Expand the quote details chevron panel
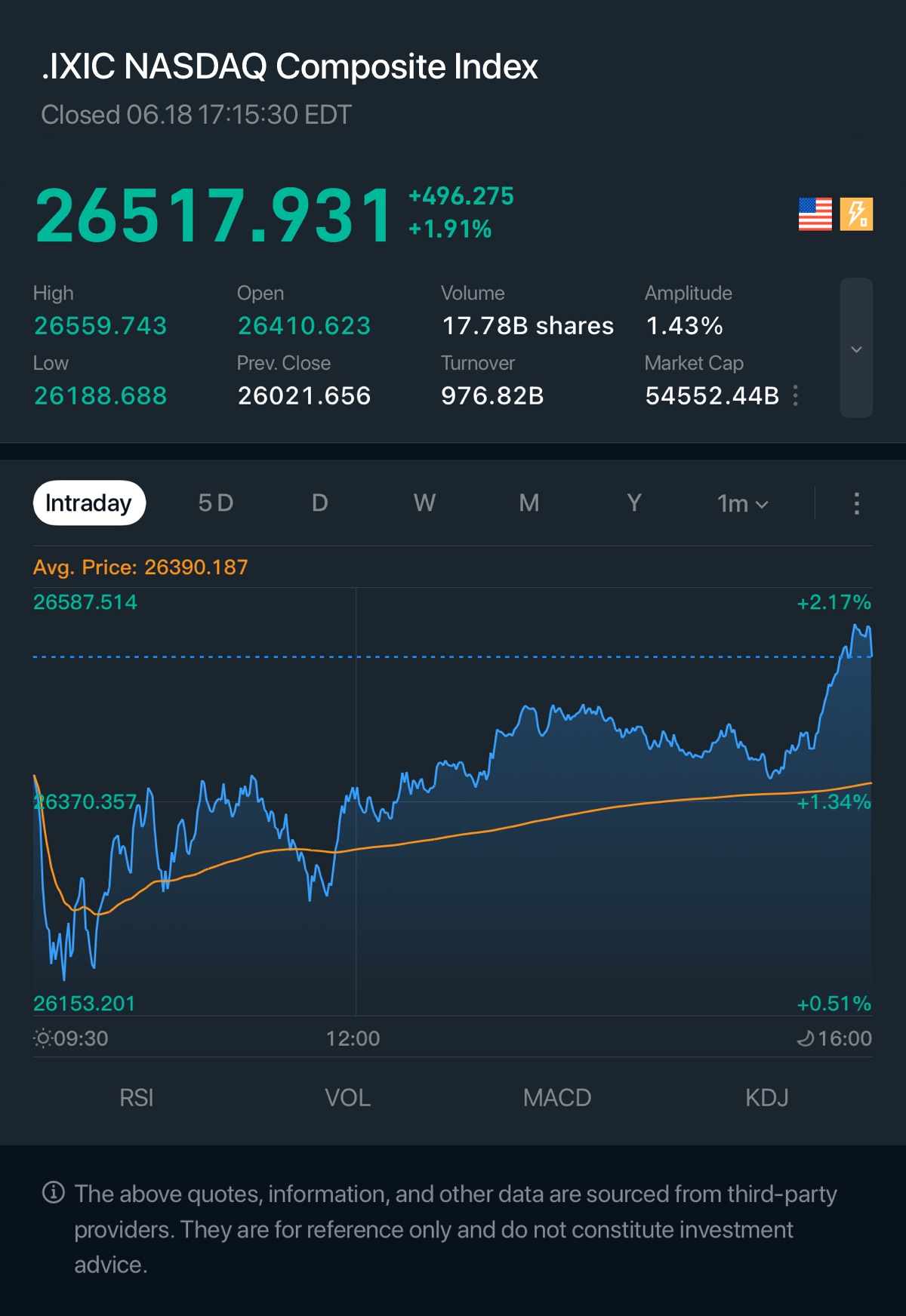 click(x=856, y=348)
